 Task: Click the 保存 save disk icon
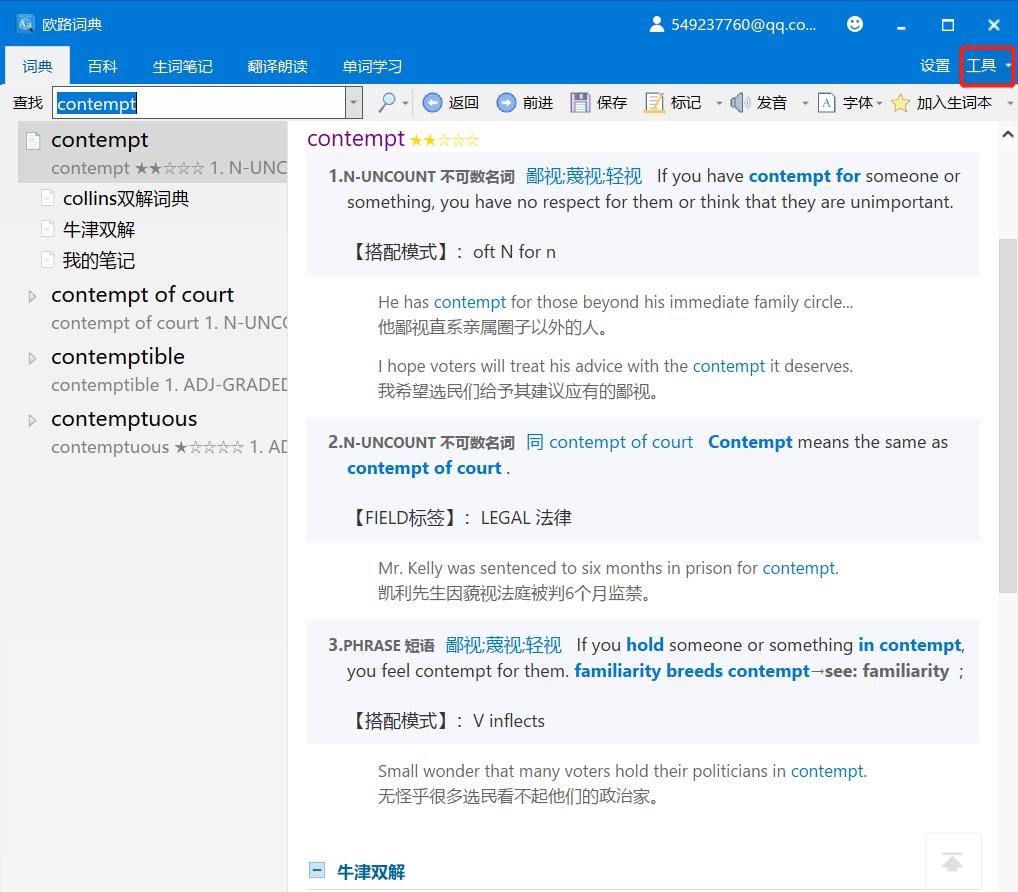[580, 102]
